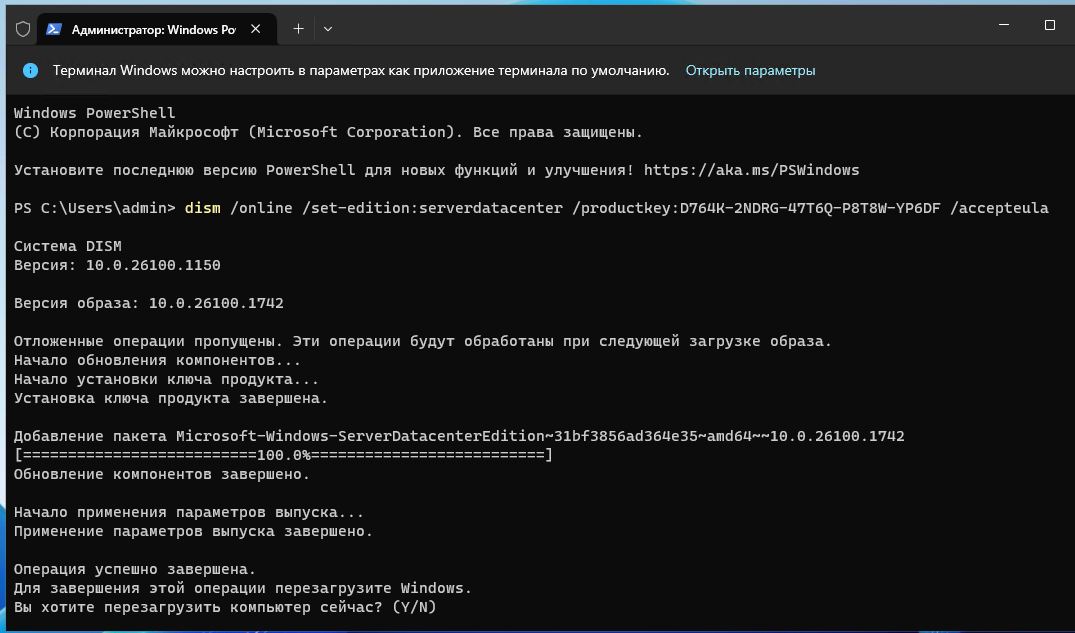Maximize the terminal window
The width and height of the screenshot is (1075, 633).
point(1049,26)
